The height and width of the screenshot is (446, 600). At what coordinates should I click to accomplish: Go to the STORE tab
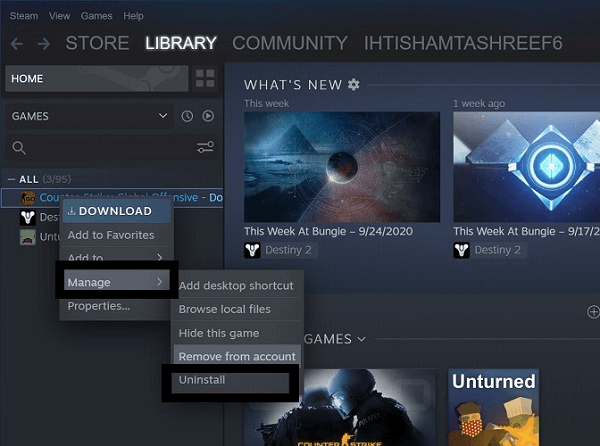point(97,43)
